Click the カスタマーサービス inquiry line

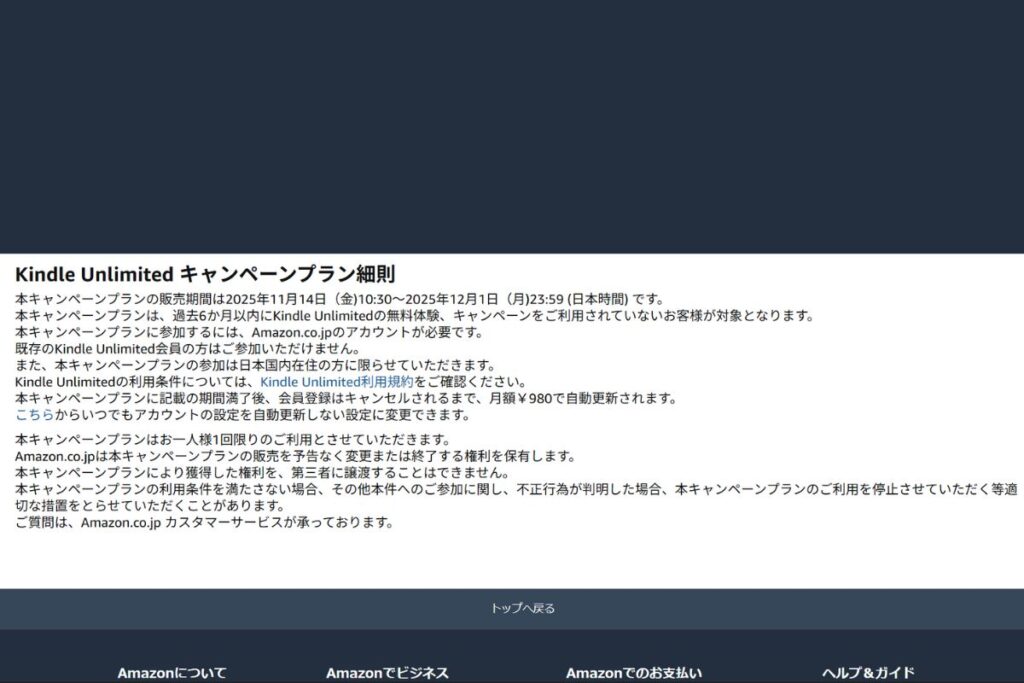pos(205,522)
